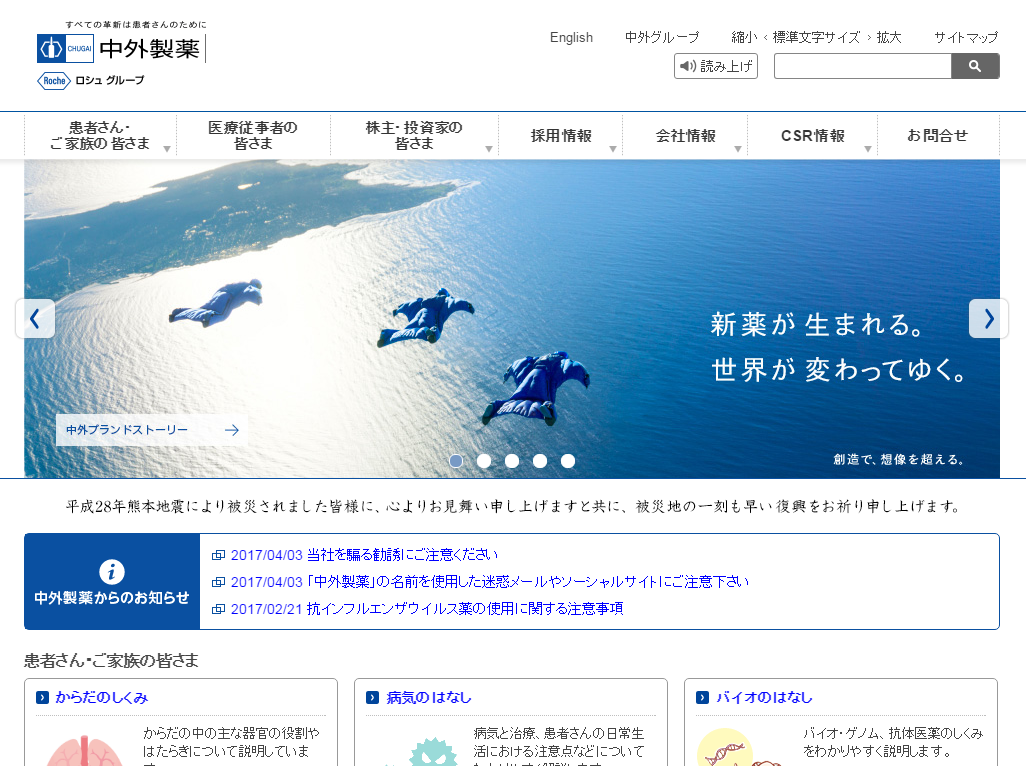Open 医療従事者の皆さま menu

(x=253, y=135)
